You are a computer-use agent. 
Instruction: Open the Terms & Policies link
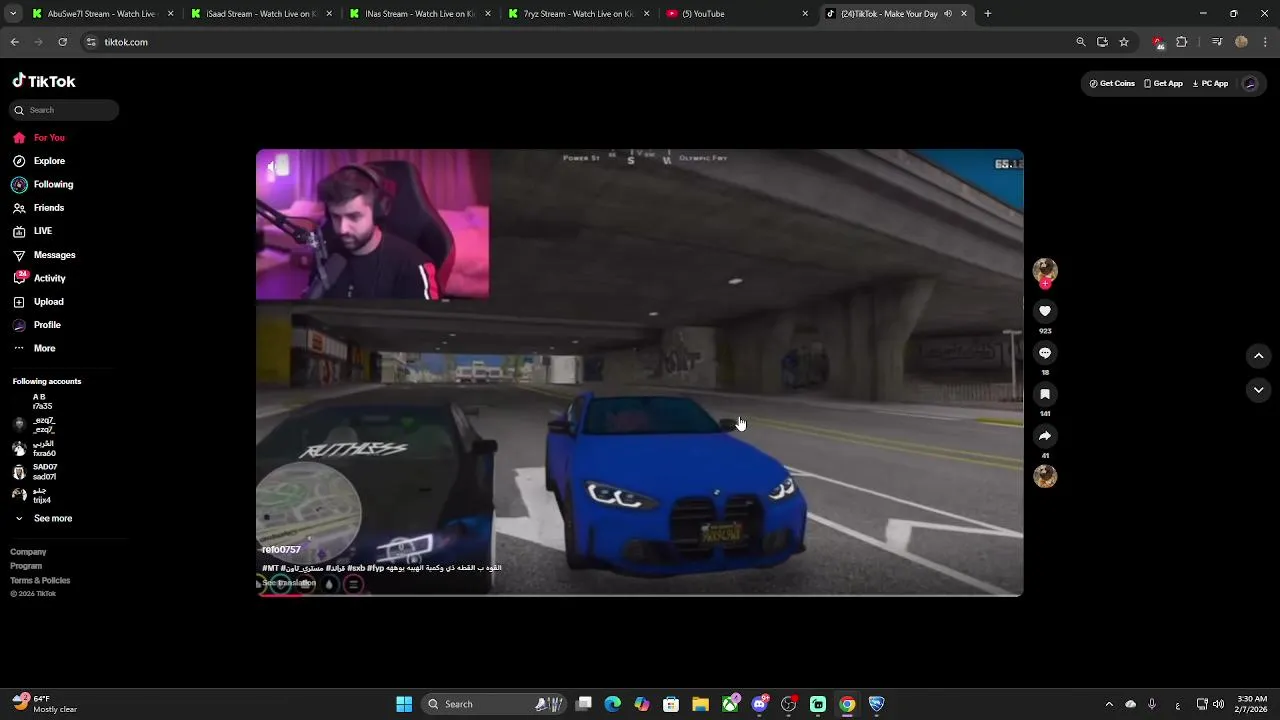[40, 580]
